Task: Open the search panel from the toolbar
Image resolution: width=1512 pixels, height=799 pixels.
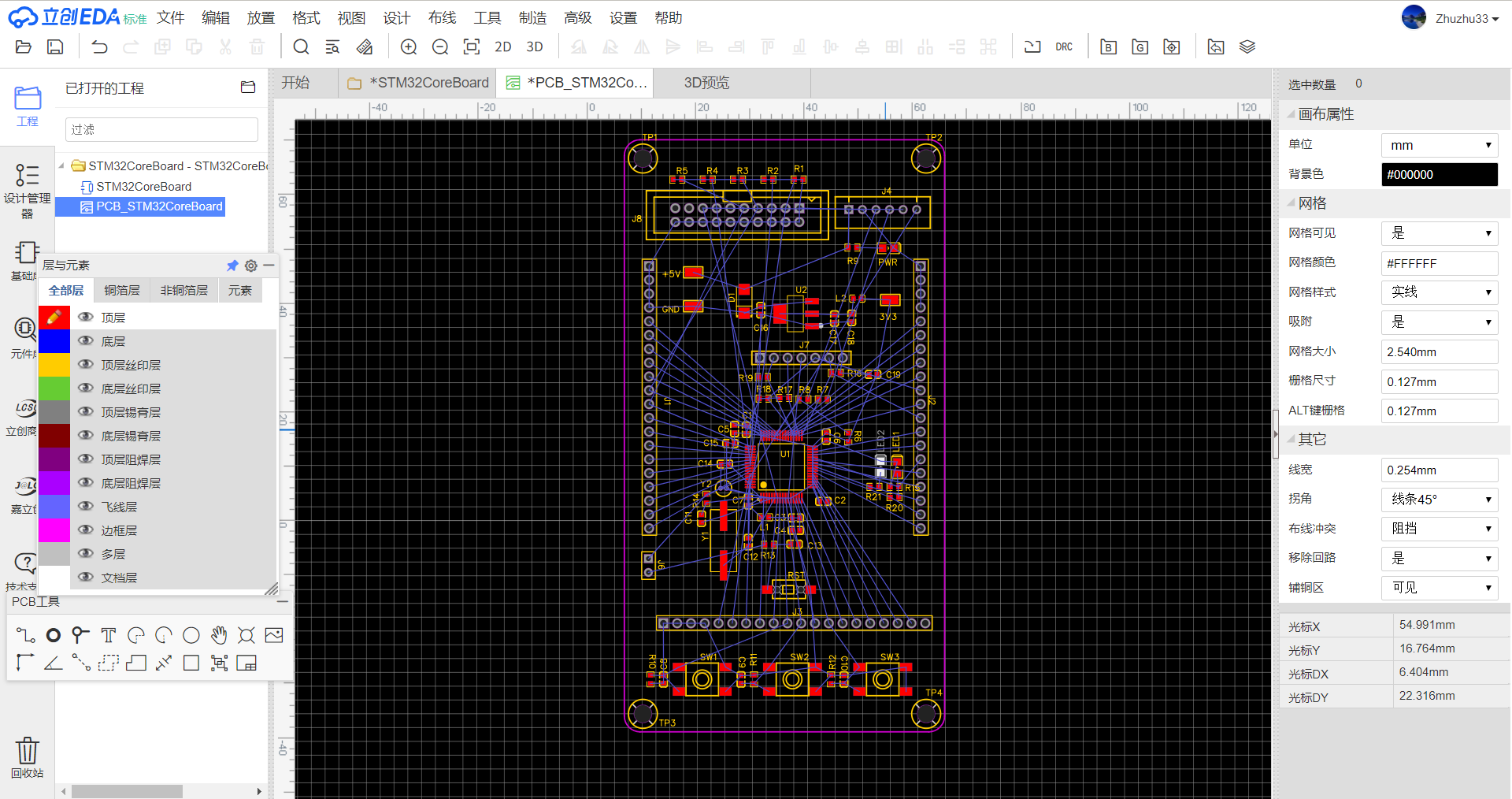Action: click(x=301, y=46)
